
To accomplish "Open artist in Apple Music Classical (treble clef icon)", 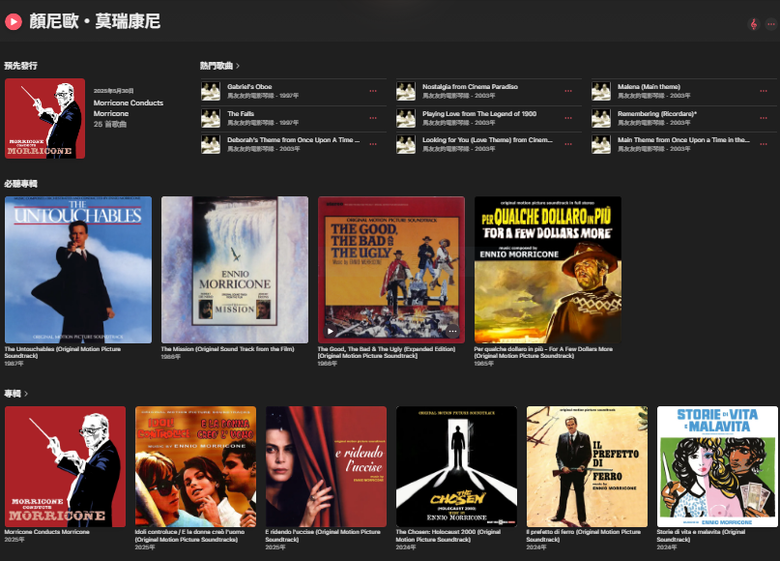I will coord(754,24).
